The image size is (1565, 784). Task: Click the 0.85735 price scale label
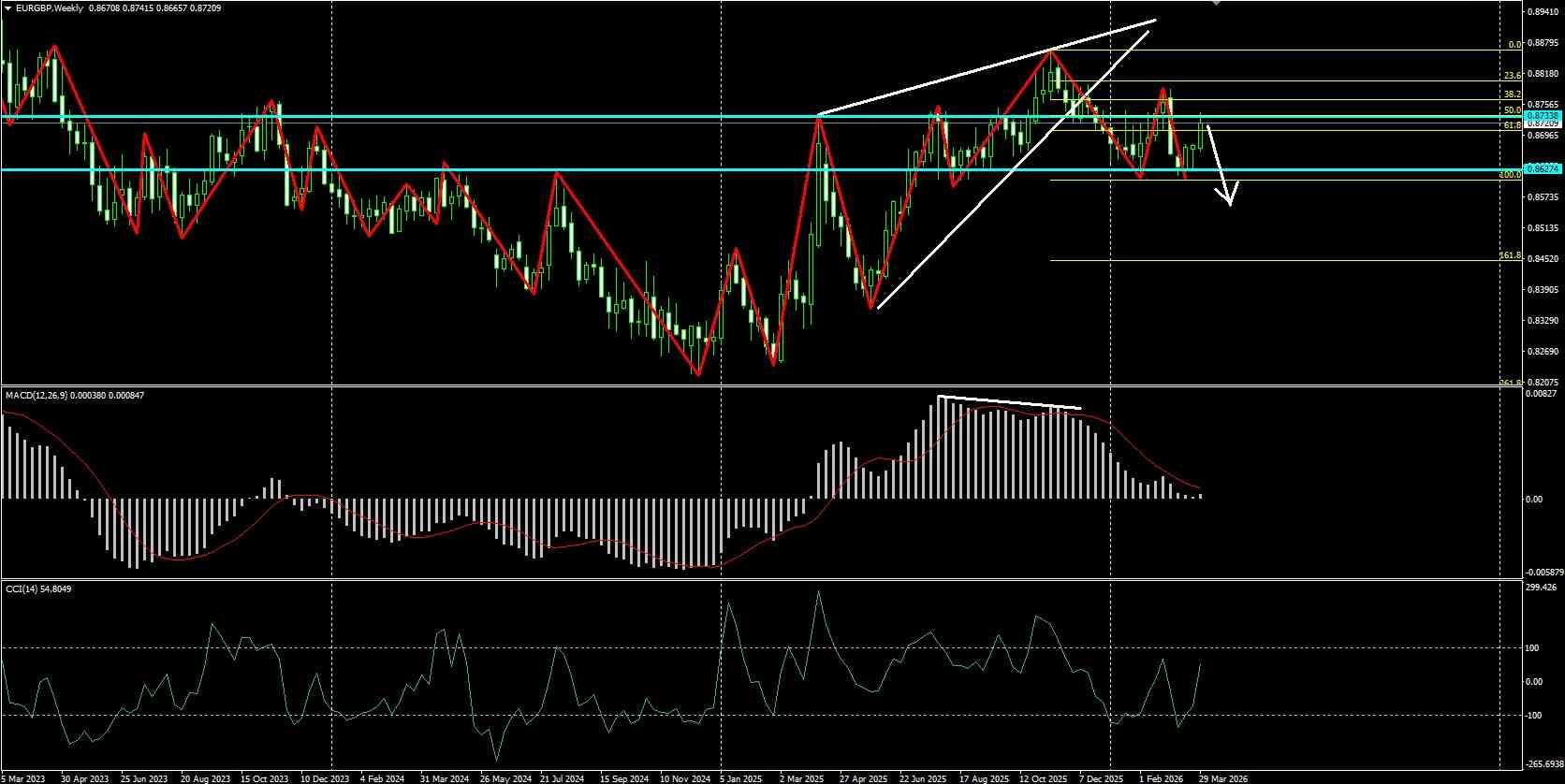1543,197
